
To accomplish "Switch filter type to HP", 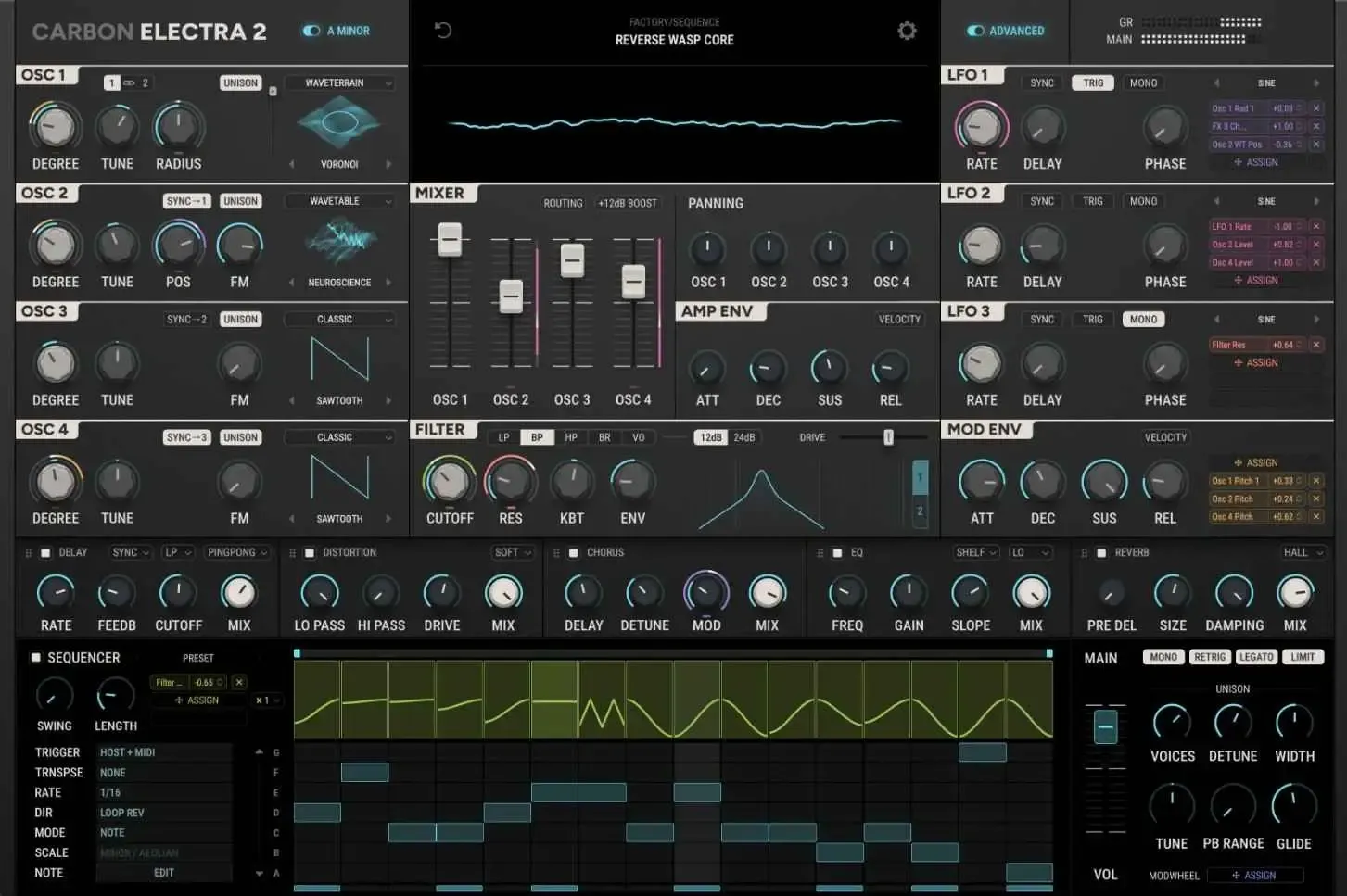I will click(x=571, y=437).
